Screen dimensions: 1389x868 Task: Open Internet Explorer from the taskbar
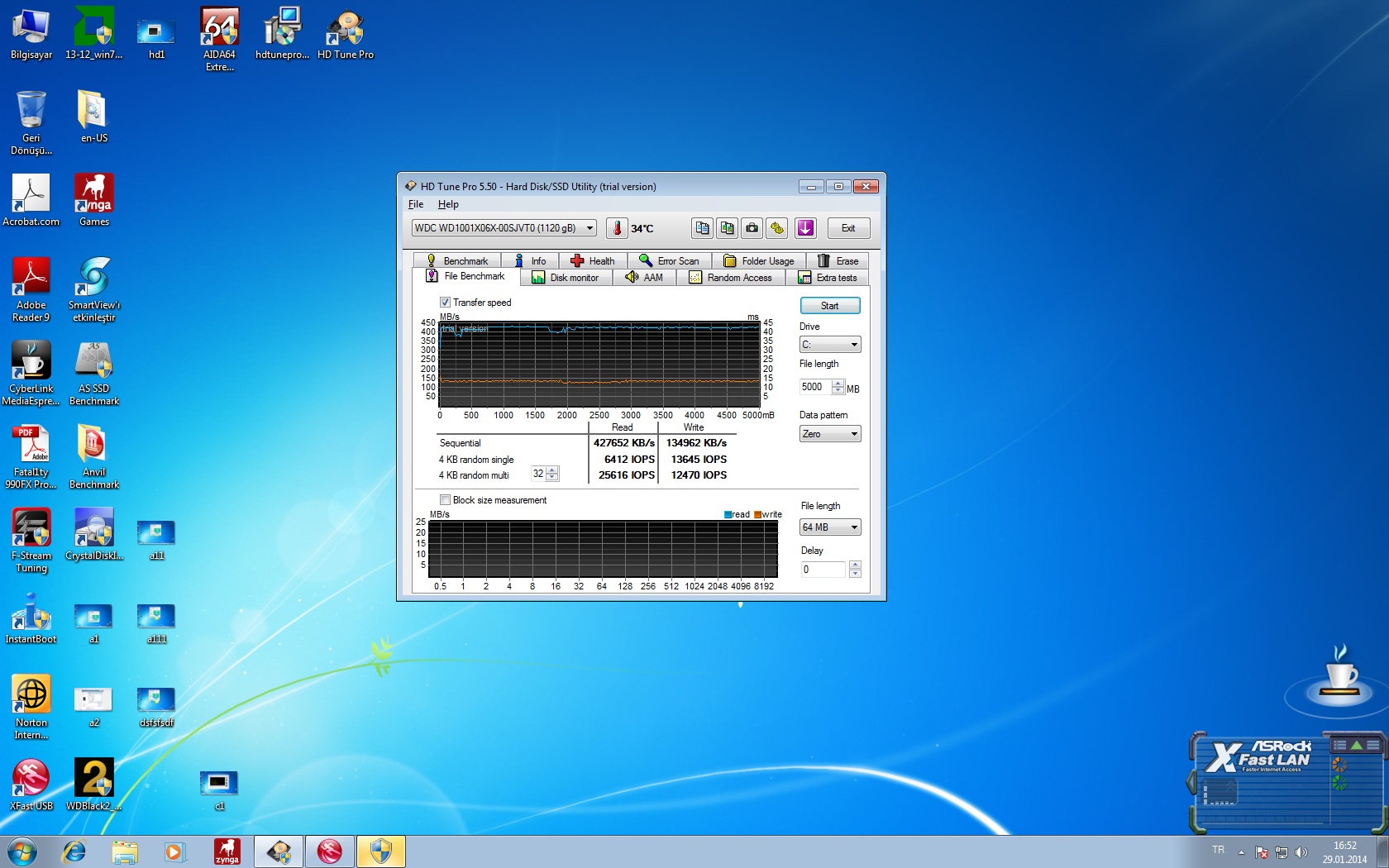[x=74, y=851]
